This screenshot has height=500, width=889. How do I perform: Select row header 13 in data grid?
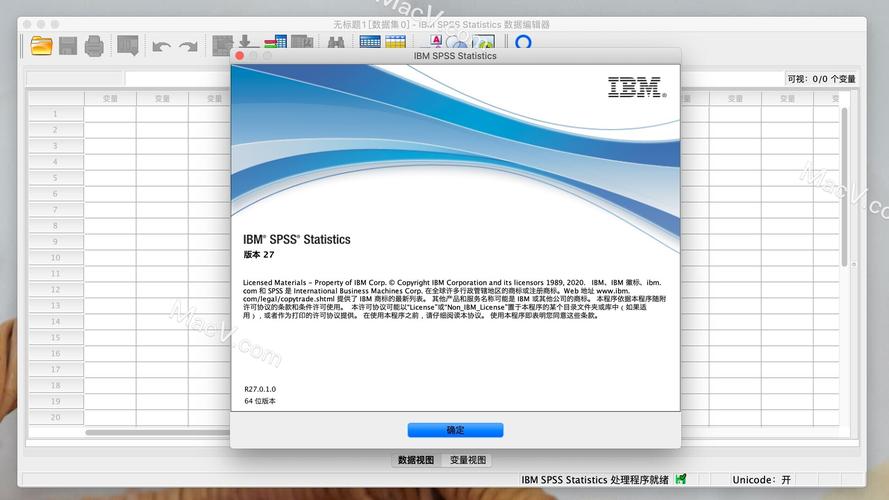point(56,306)
